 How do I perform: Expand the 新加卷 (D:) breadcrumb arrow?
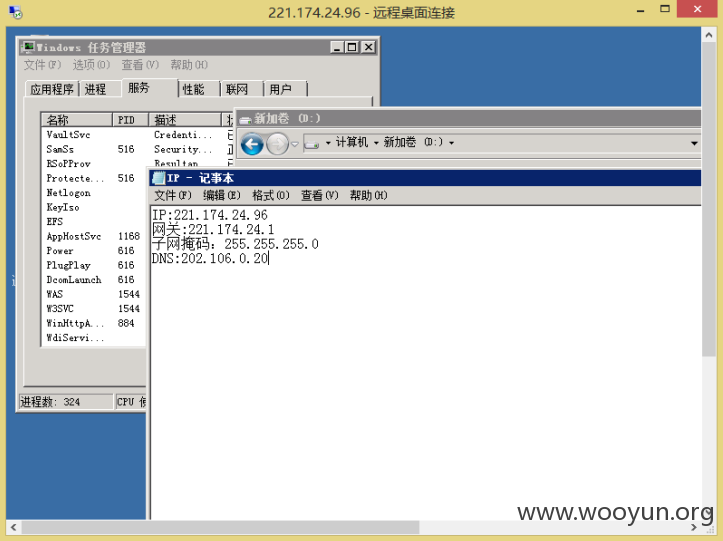451,143
